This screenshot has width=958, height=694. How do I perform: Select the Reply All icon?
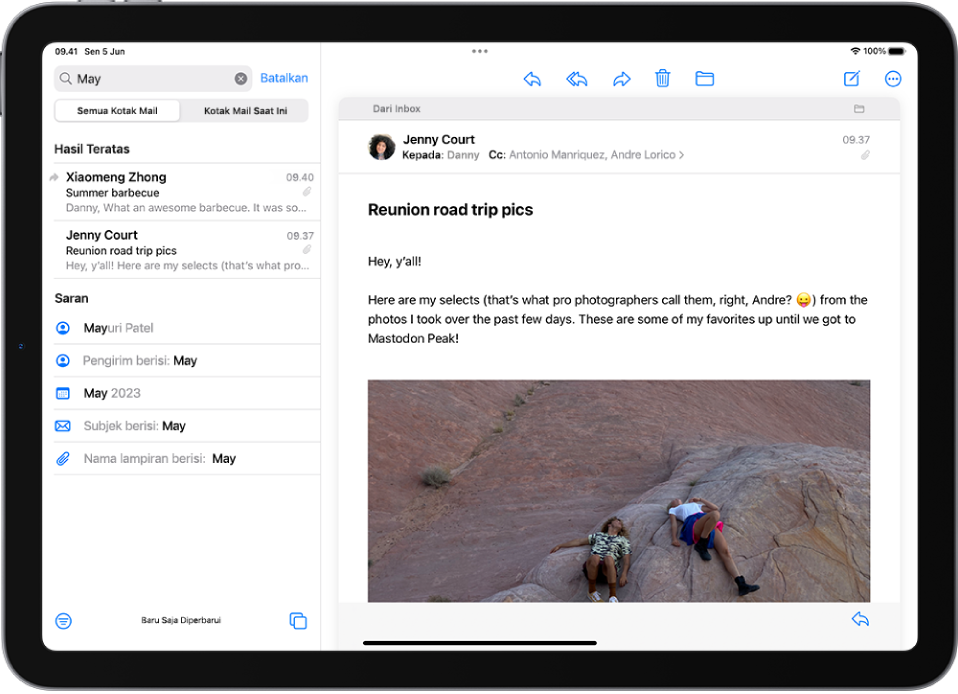[x=577, y=78]
